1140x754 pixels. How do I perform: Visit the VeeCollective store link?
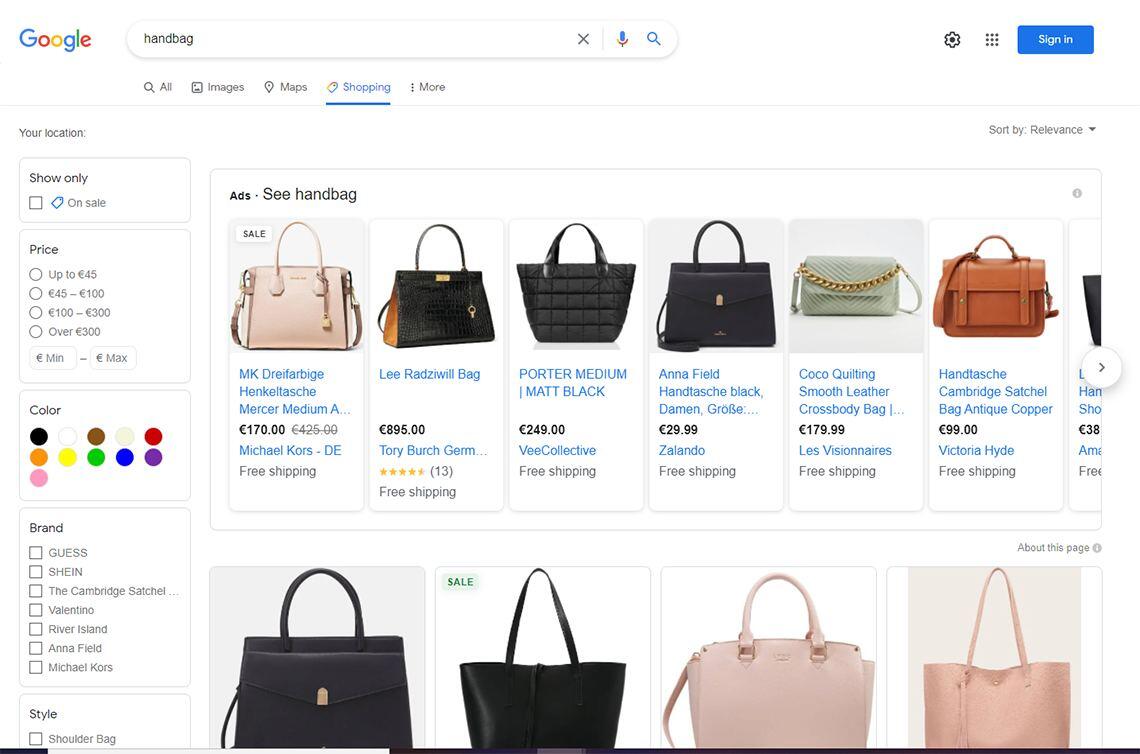click(558, 450)
